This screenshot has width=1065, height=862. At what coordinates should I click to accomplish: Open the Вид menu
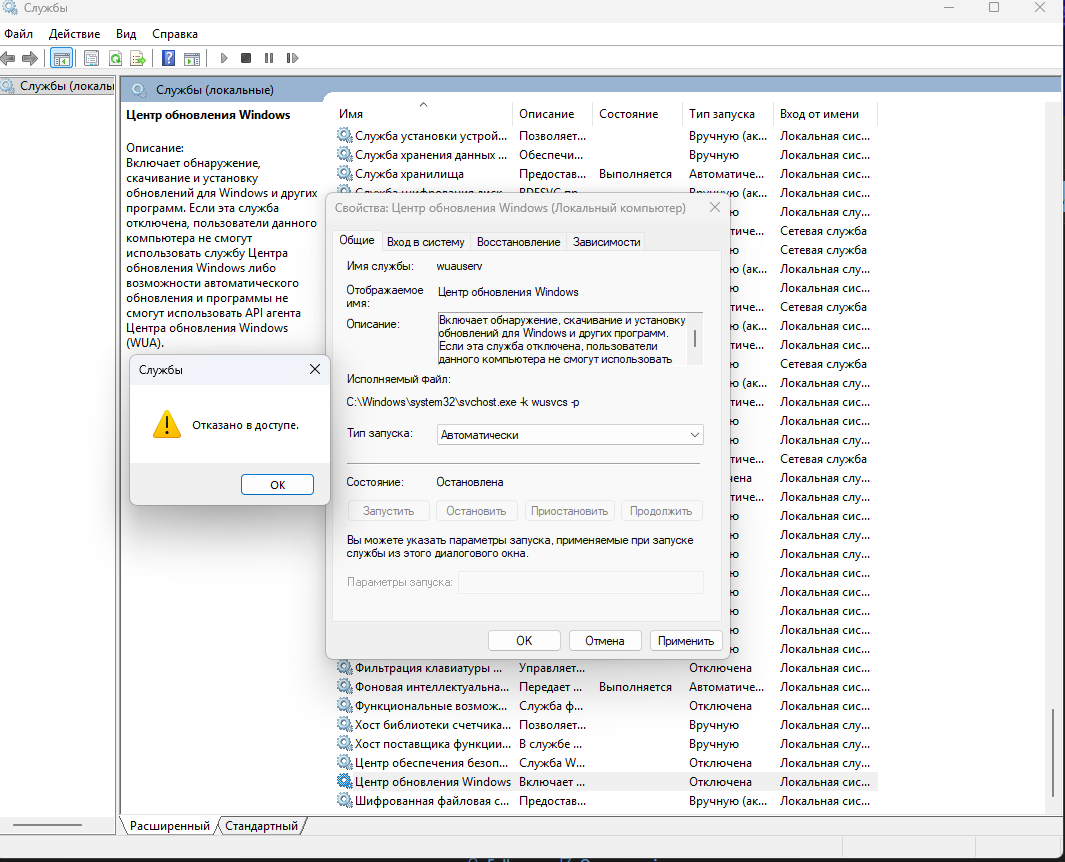(126, 34)
